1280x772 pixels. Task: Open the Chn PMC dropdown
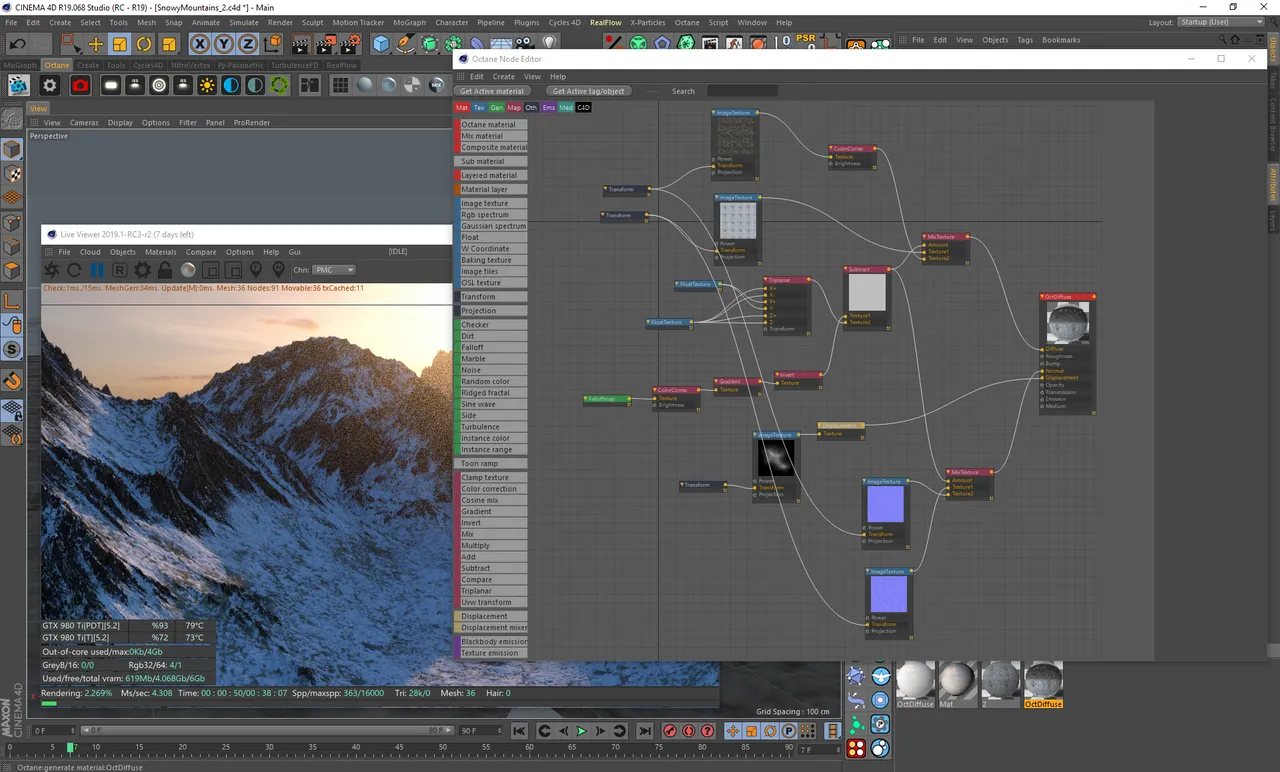tap(334, 270)
